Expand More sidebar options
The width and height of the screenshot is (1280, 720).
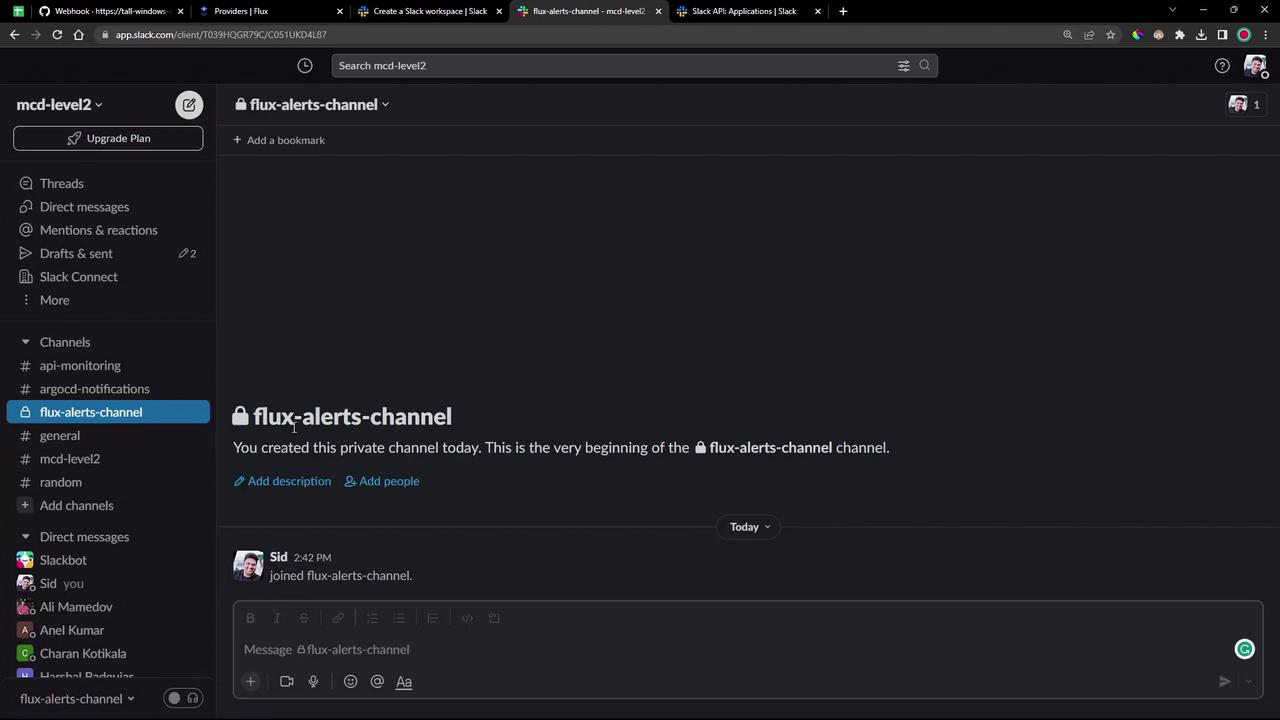tap(54, 300)
